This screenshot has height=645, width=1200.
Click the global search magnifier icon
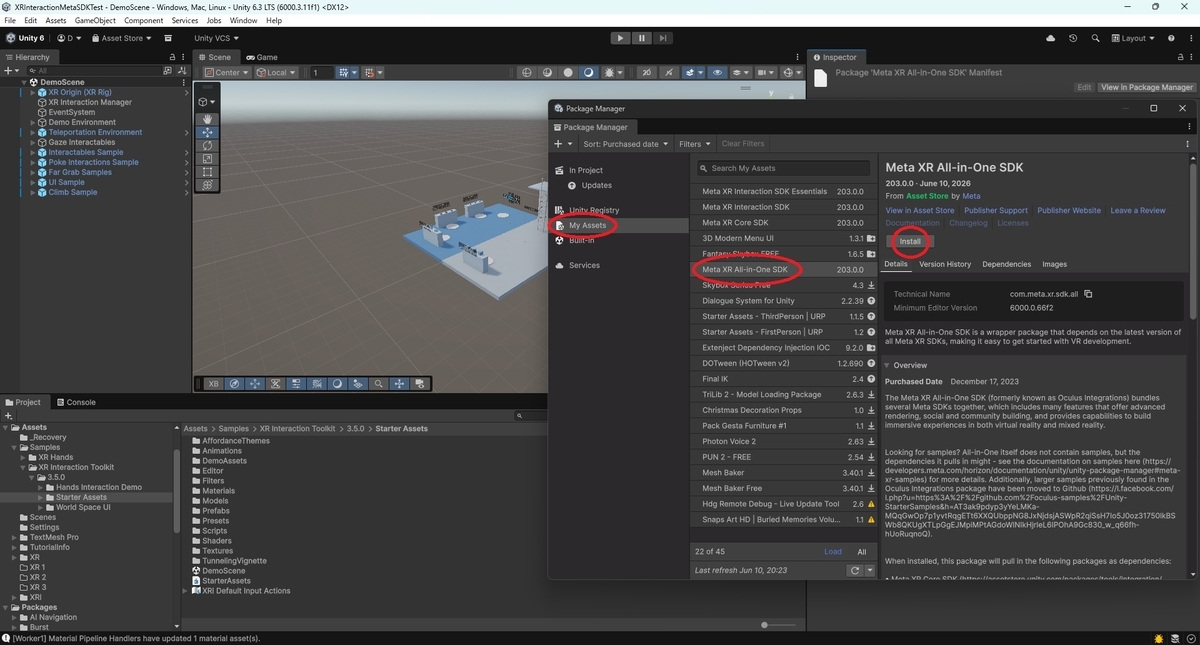1093,38
